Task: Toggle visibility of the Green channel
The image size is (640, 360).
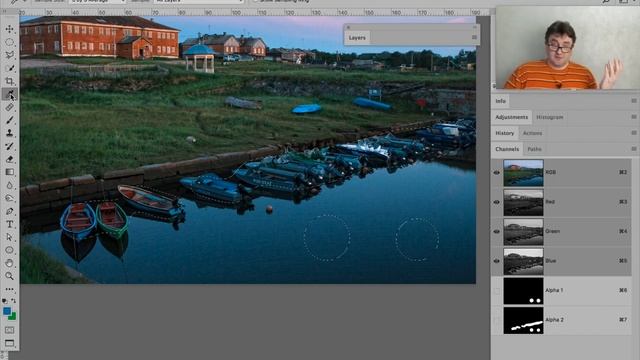Action: (x=497, y=231)
